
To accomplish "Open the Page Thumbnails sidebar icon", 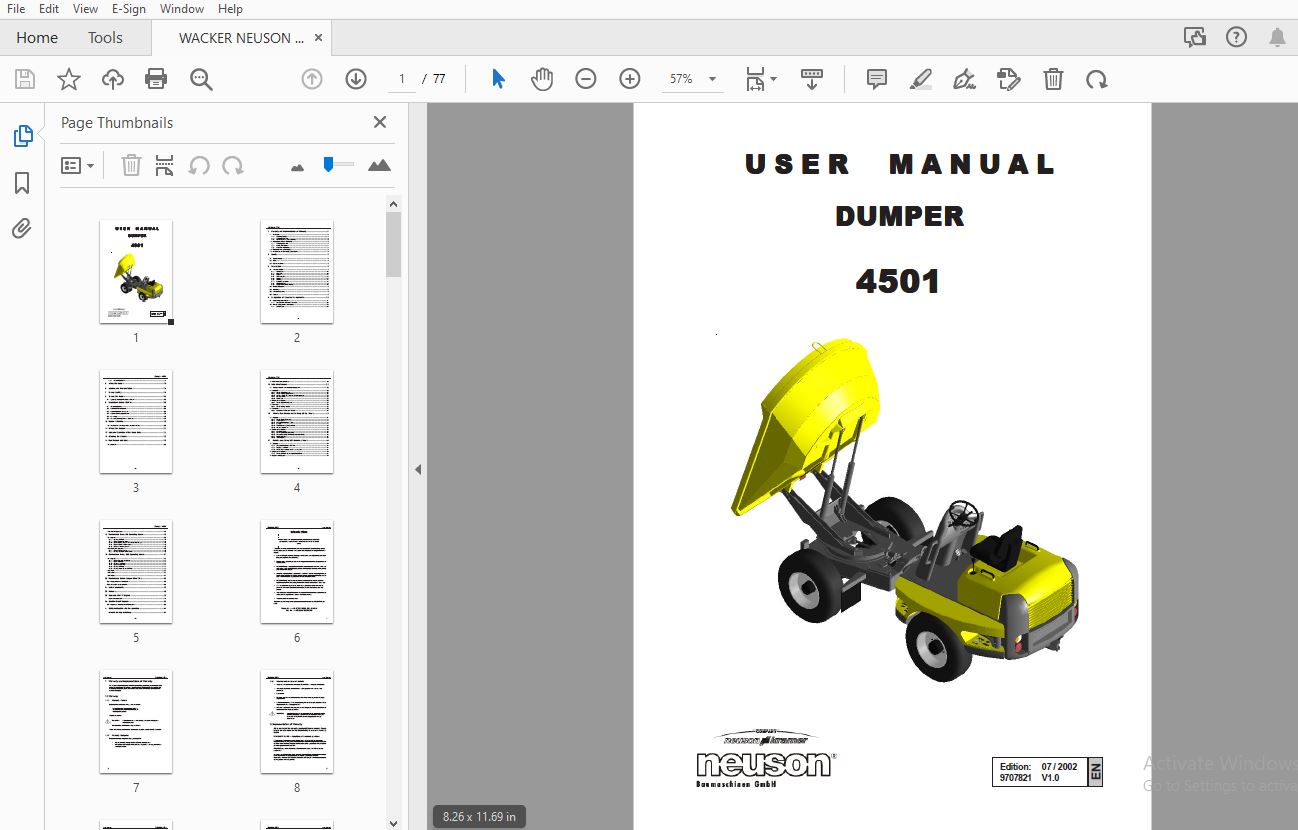I will 22,136.
